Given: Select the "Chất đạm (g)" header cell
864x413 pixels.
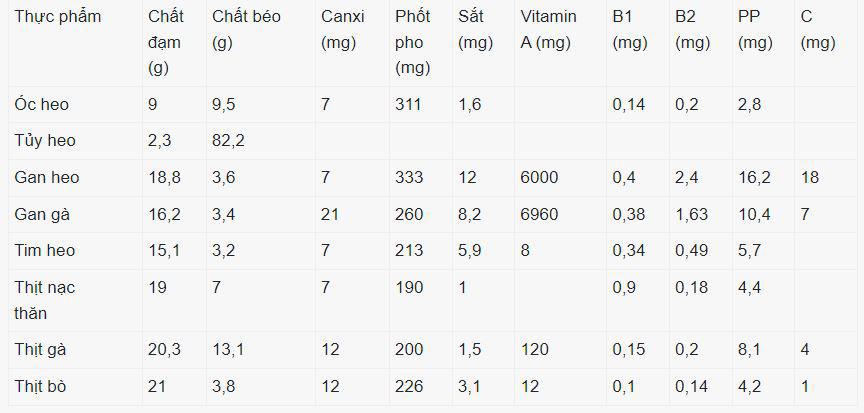Looking at the screenshot, I should coord(166,42).
